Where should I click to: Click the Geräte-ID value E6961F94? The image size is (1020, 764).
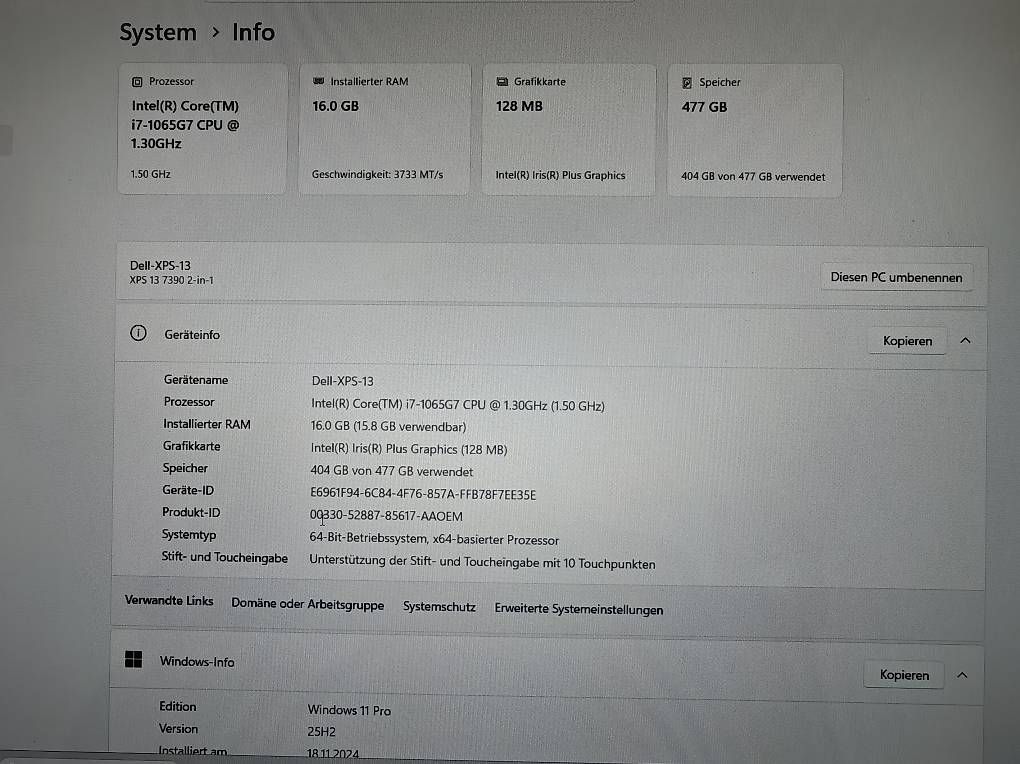tap(423, 495)
